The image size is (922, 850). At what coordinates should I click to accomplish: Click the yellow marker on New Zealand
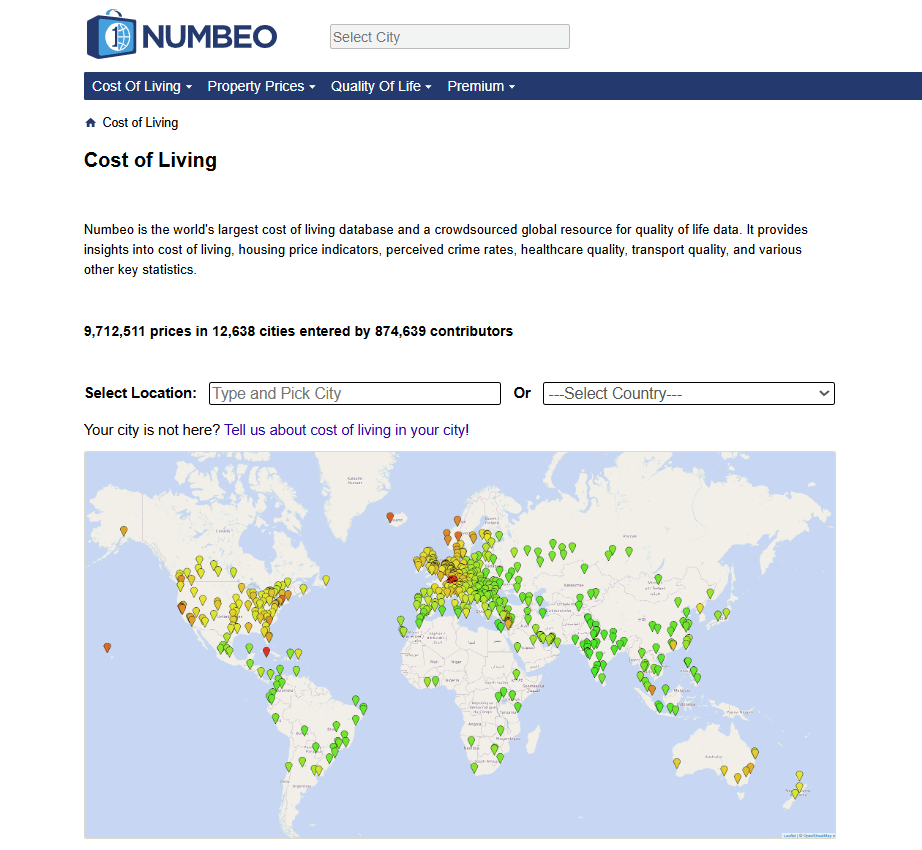[799, 775]
